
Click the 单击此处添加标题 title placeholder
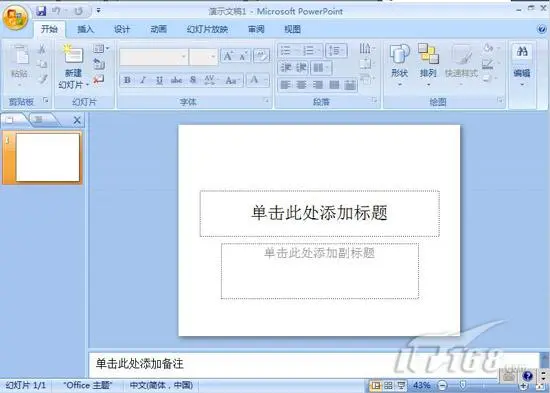point(320,213)
